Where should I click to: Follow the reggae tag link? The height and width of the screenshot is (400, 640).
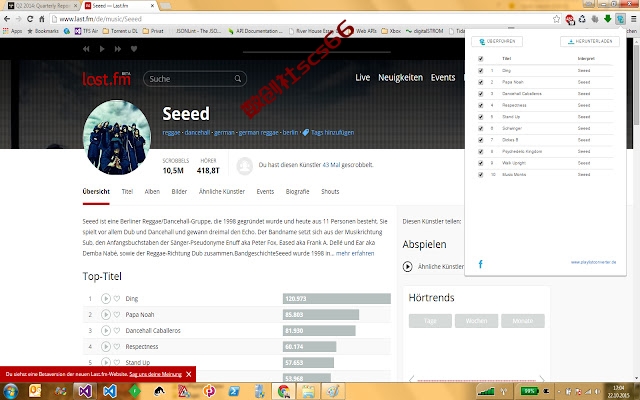(171, 132)
